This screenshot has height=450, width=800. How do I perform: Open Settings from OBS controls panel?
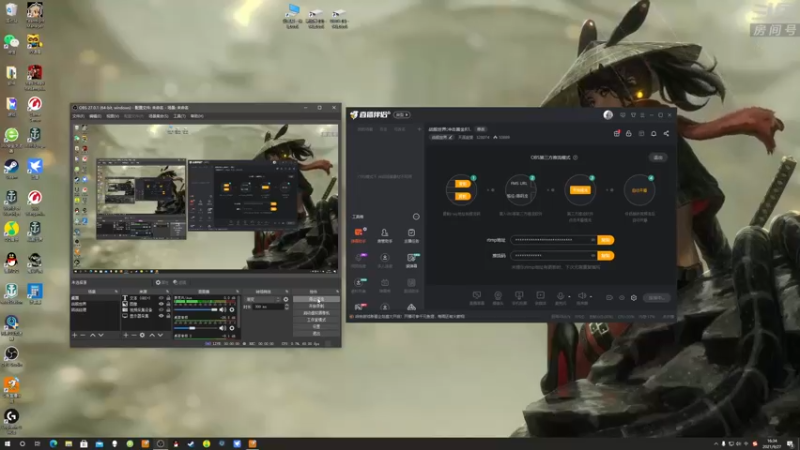point(316,327)
